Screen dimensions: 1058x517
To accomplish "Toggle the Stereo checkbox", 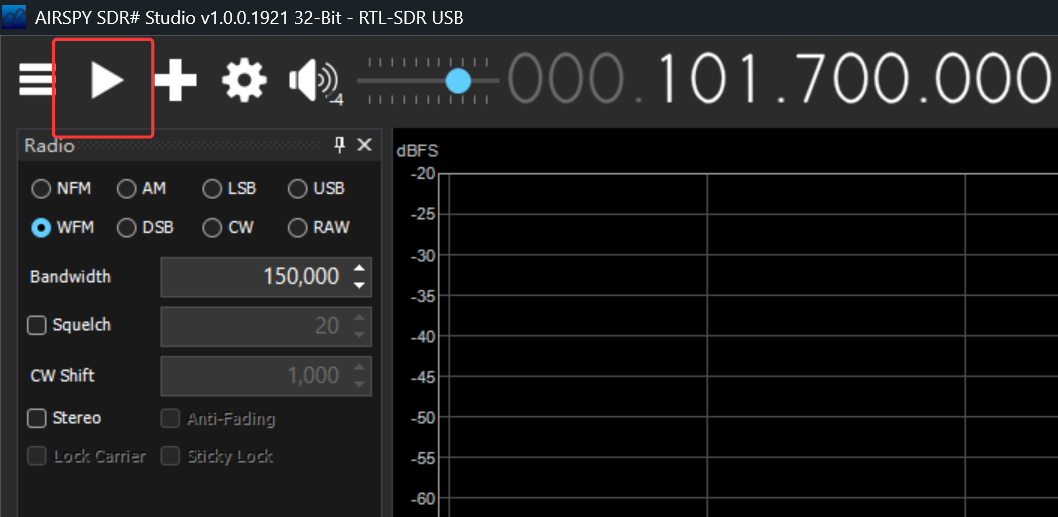I will pos(37,418).
